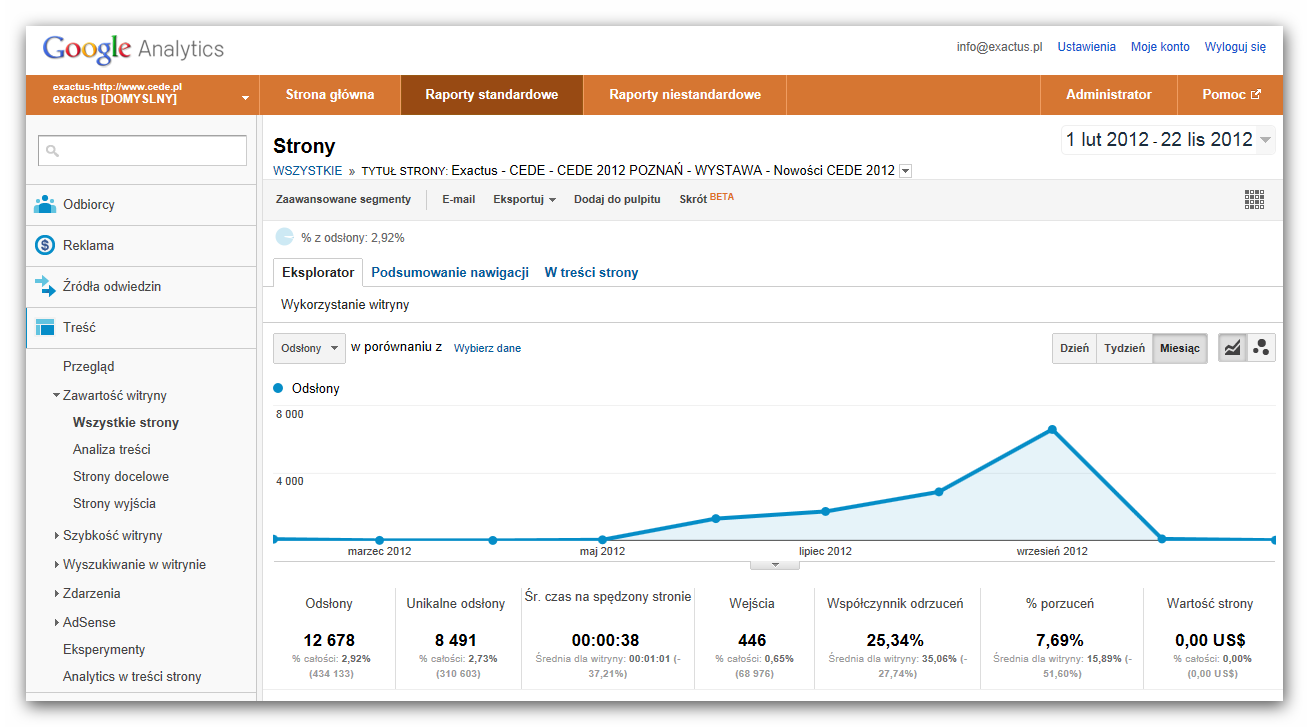Click the Odsłony legend blue dot
Image resolution: width=1309 pixels, height=727 pixels.
coord(278,388)
